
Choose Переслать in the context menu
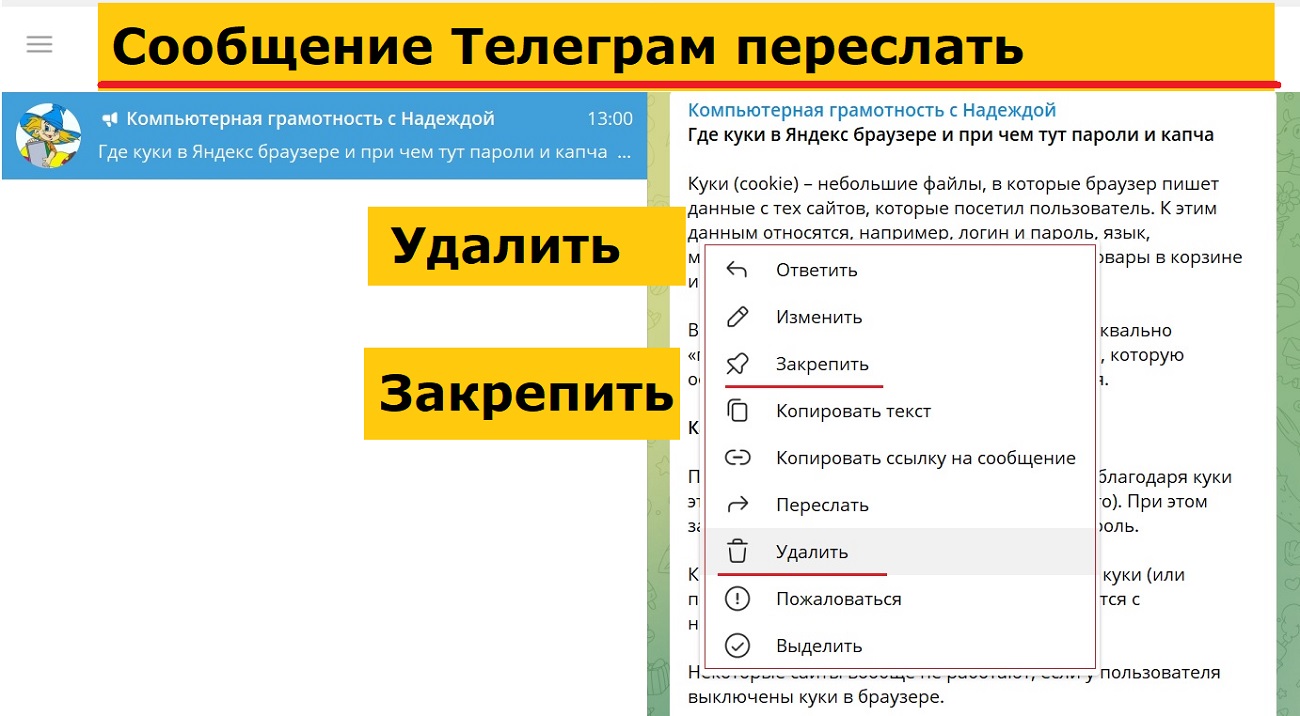coord(900,505)
